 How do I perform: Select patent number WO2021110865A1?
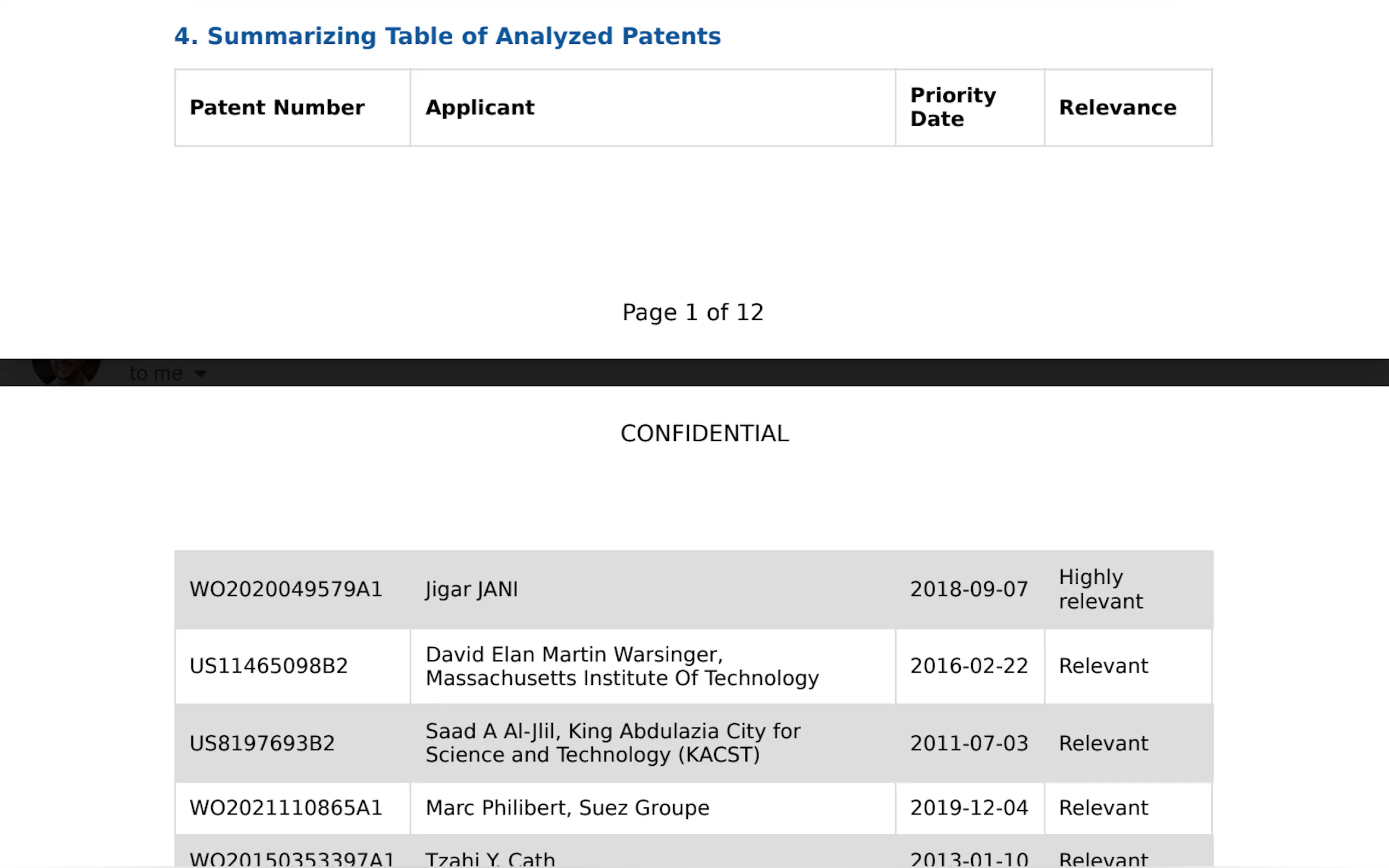pos(285,808)
